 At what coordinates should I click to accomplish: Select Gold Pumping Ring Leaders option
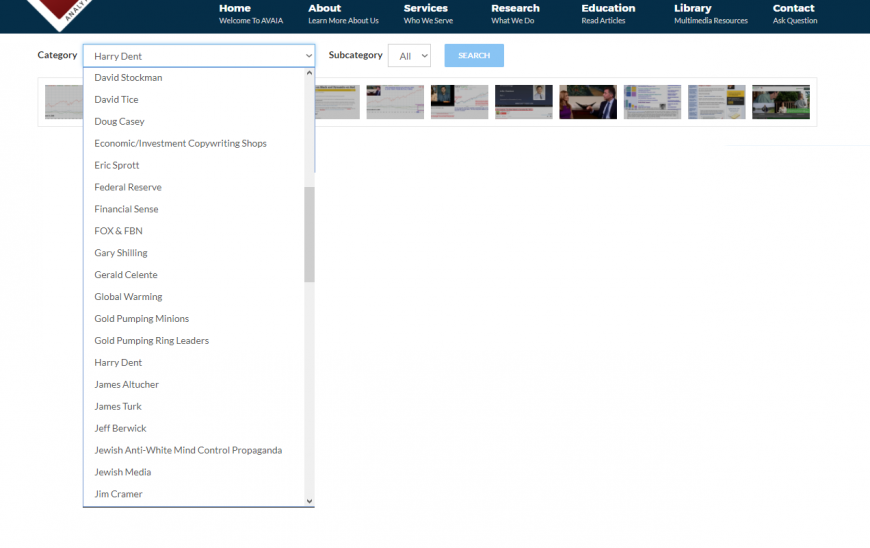coord(151,341)
